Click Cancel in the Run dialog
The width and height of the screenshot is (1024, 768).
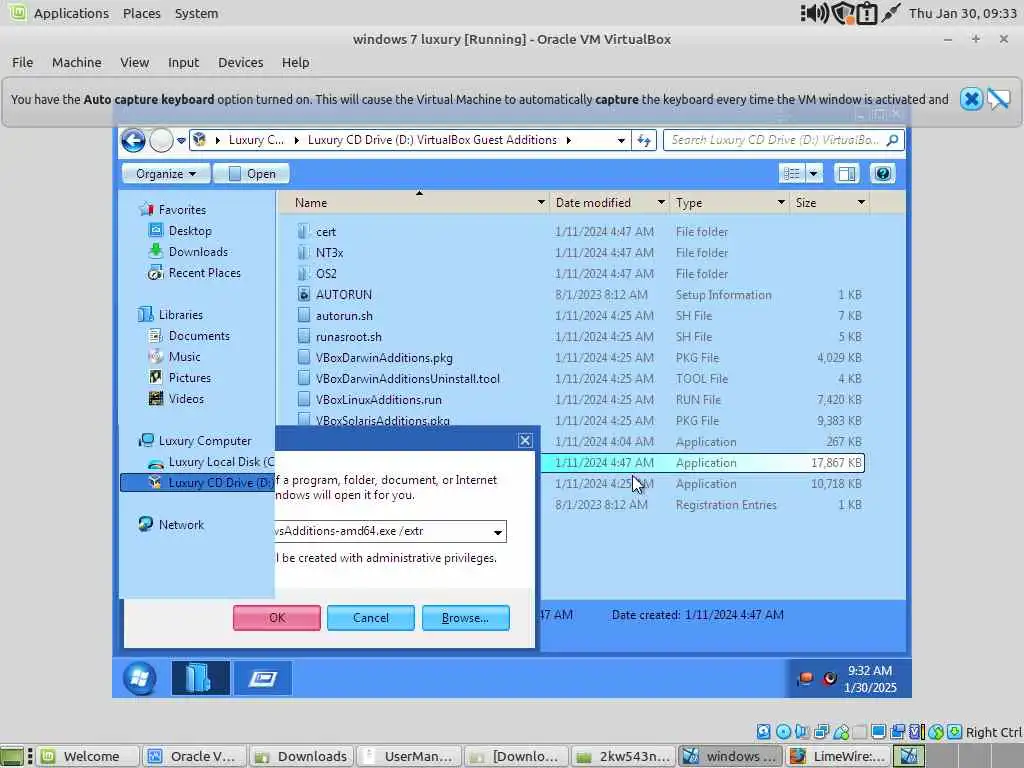coord(370,618)
